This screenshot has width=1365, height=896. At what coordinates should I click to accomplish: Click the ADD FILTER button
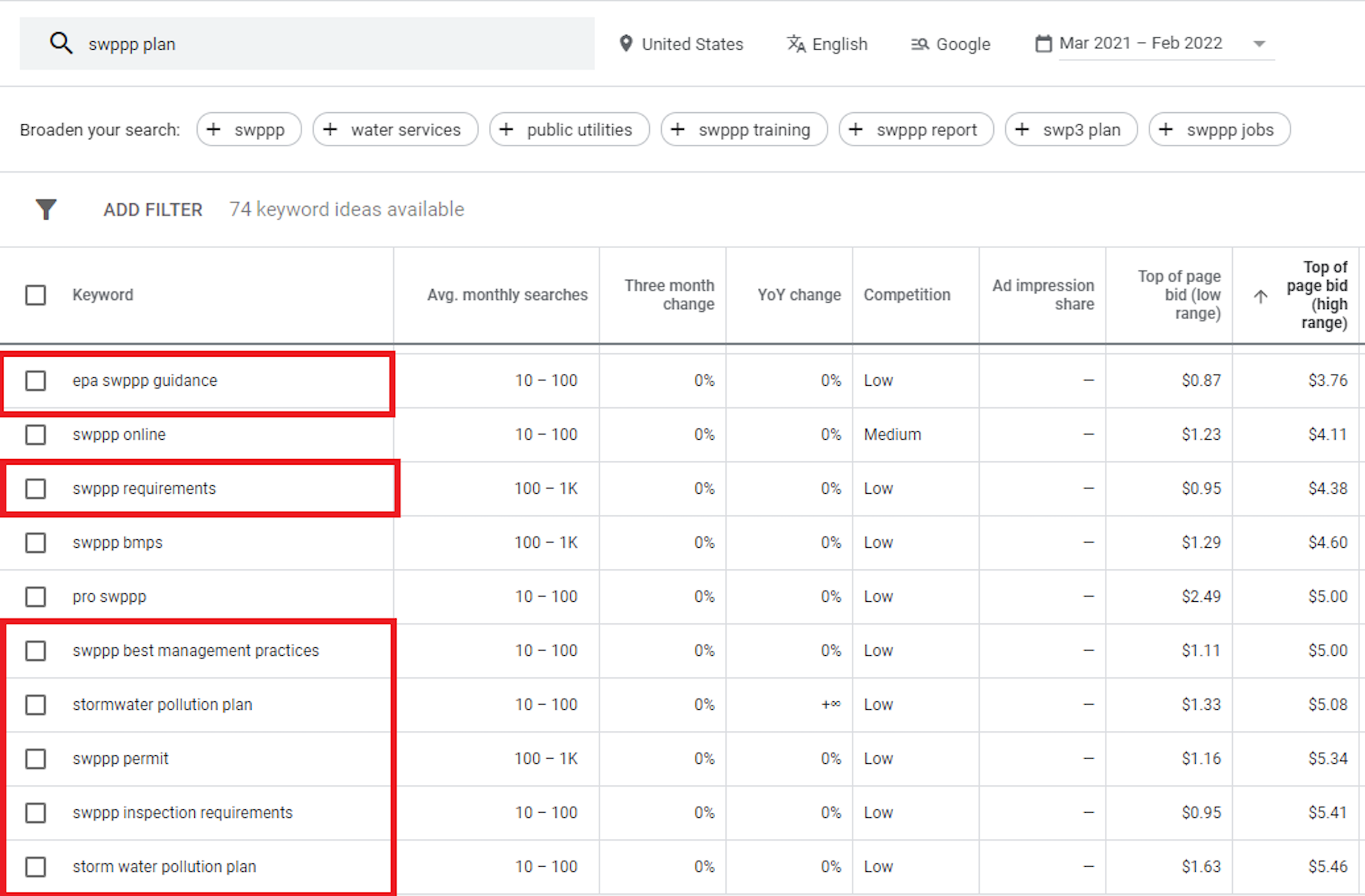click(152, 209)
